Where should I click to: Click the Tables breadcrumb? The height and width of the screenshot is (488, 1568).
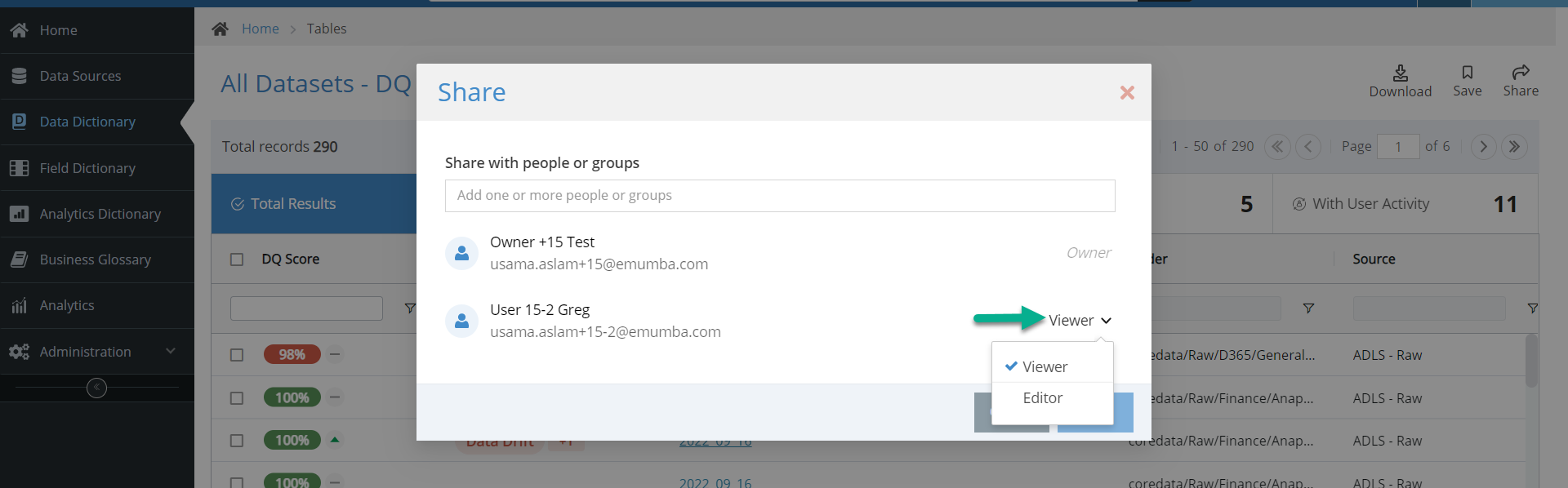point(327,29)
